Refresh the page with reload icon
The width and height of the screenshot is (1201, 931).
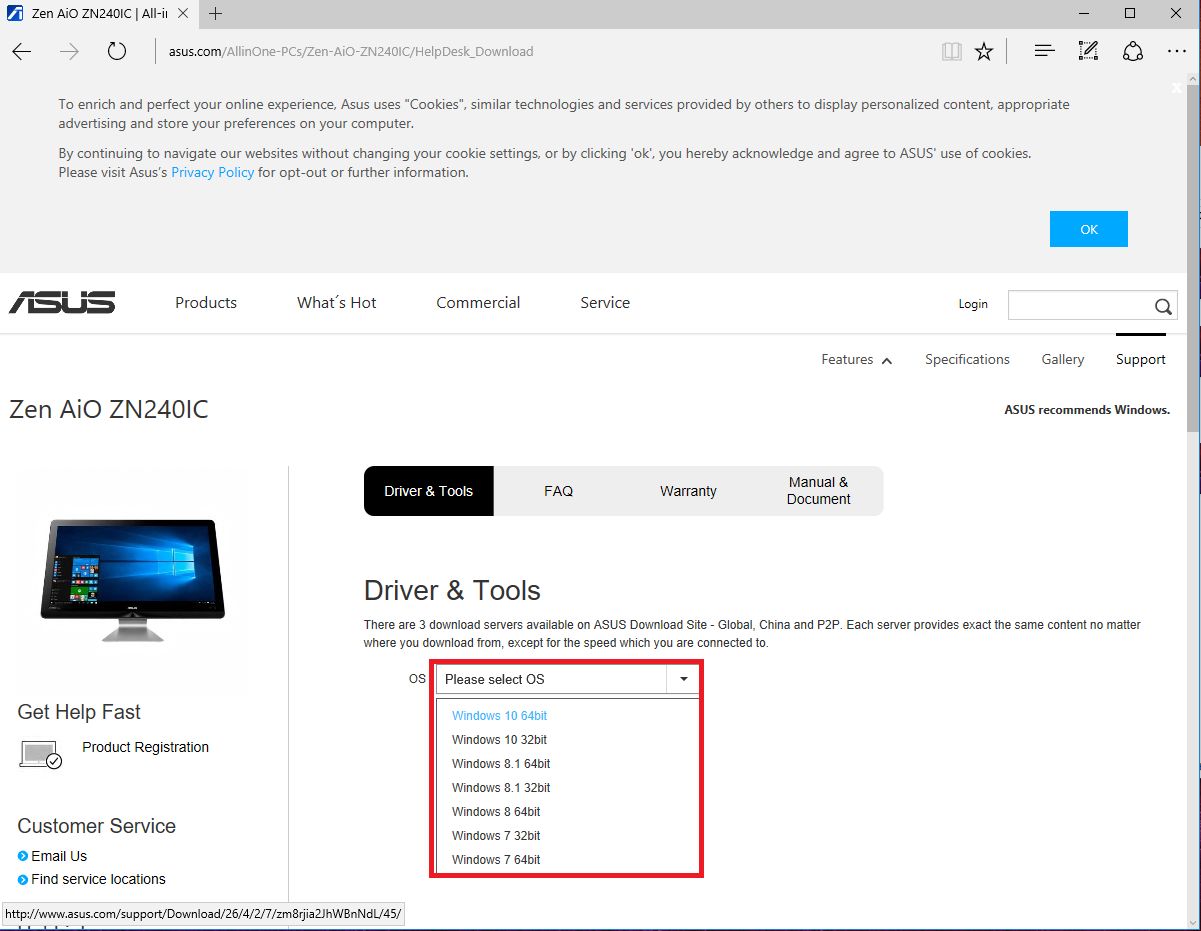[117, 51]
